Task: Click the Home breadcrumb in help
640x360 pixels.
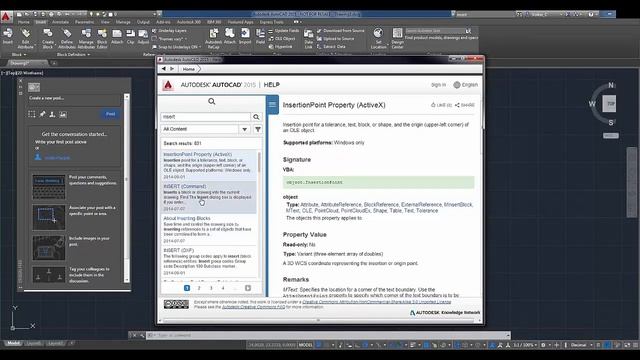Action: (189, 69)
